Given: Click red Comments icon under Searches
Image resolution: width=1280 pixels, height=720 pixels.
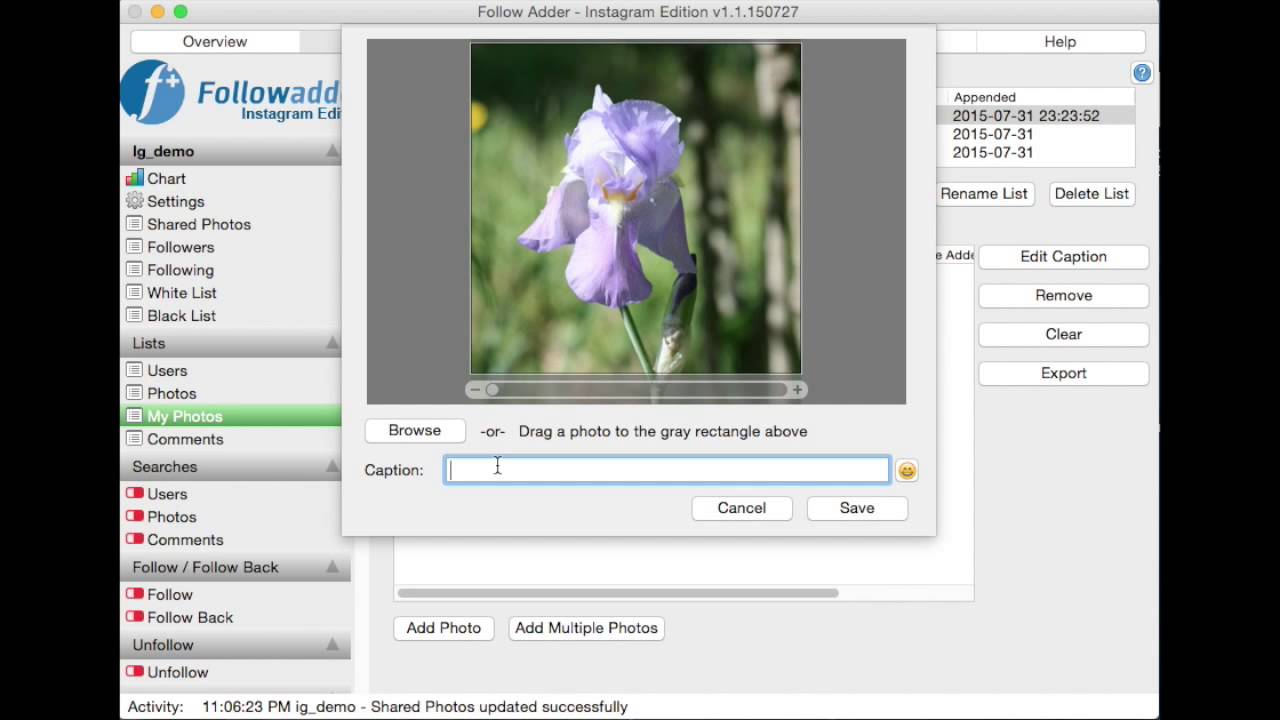Looking at the screenshot, I should point(134,540).
